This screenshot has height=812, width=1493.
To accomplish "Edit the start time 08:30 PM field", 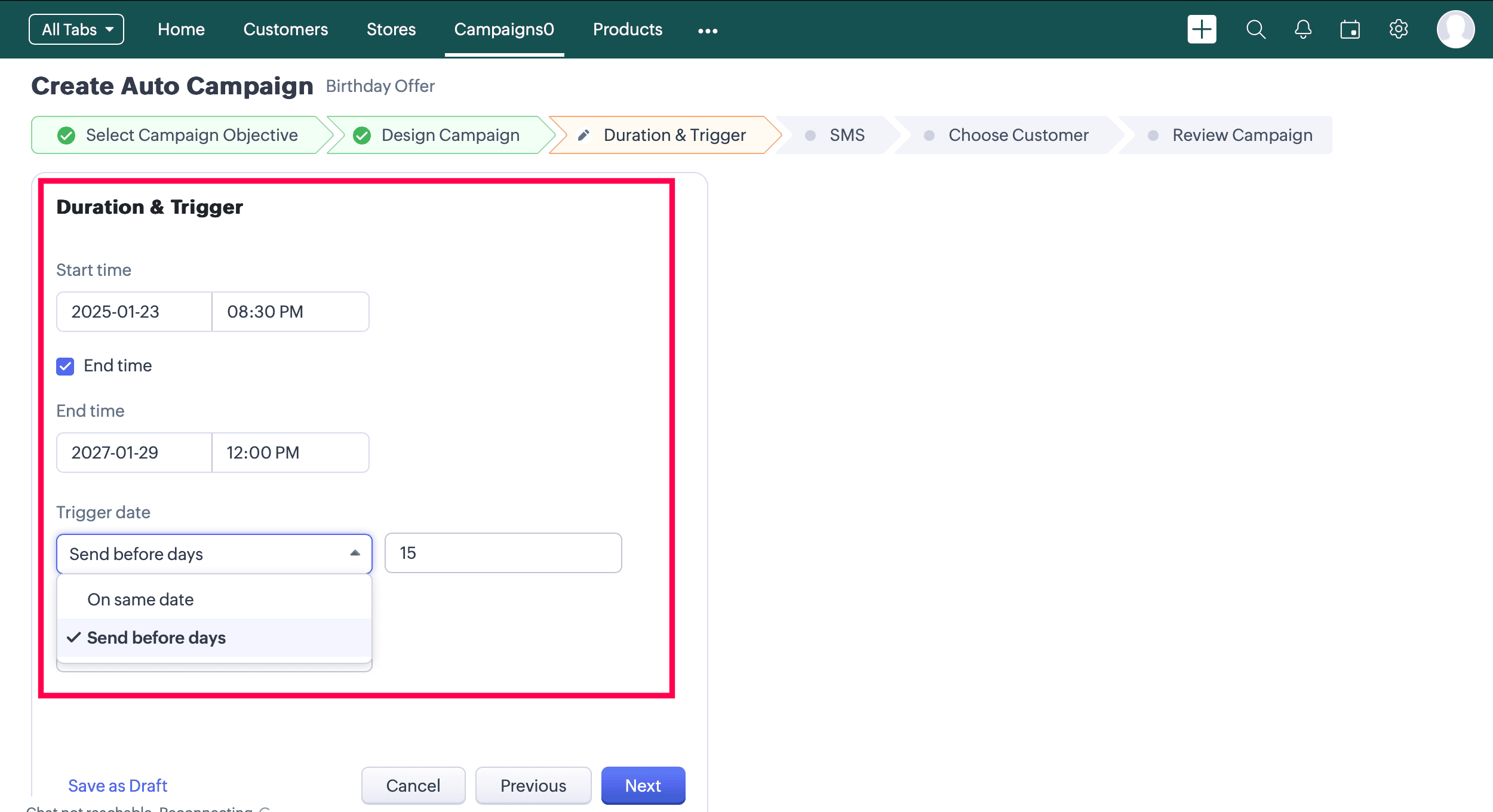I will tap(291, 312).
